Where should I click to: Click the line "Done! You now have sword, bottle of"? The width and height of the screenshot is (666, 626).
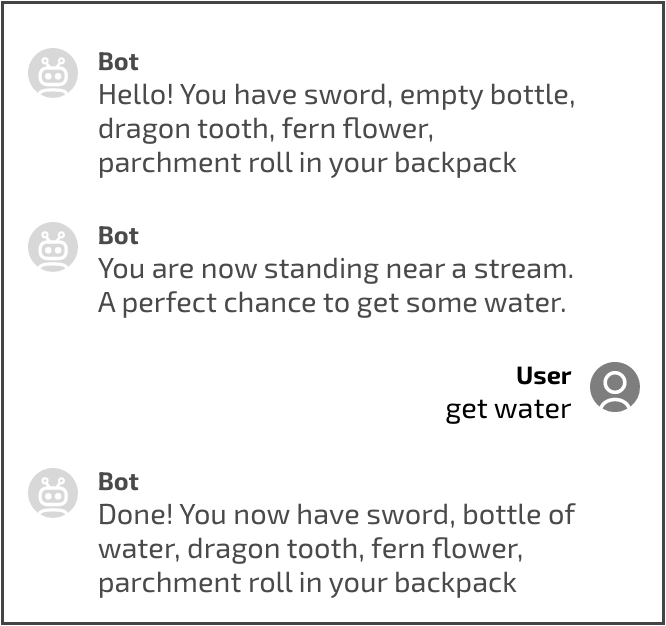(x=336, y=515)
